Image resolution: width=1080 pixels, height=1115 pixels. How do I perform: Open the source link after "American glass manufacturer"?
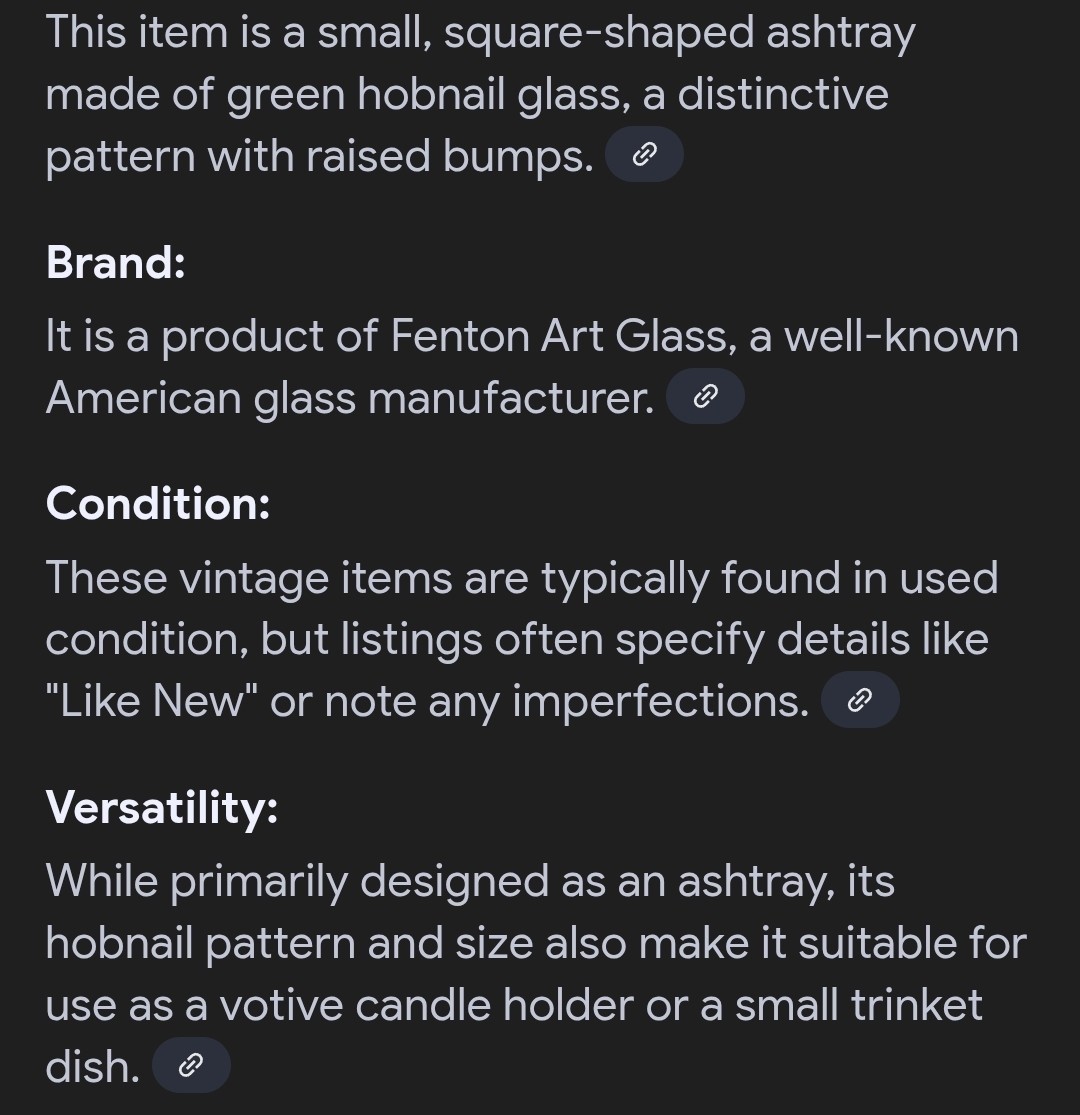[x=705, y=396]
